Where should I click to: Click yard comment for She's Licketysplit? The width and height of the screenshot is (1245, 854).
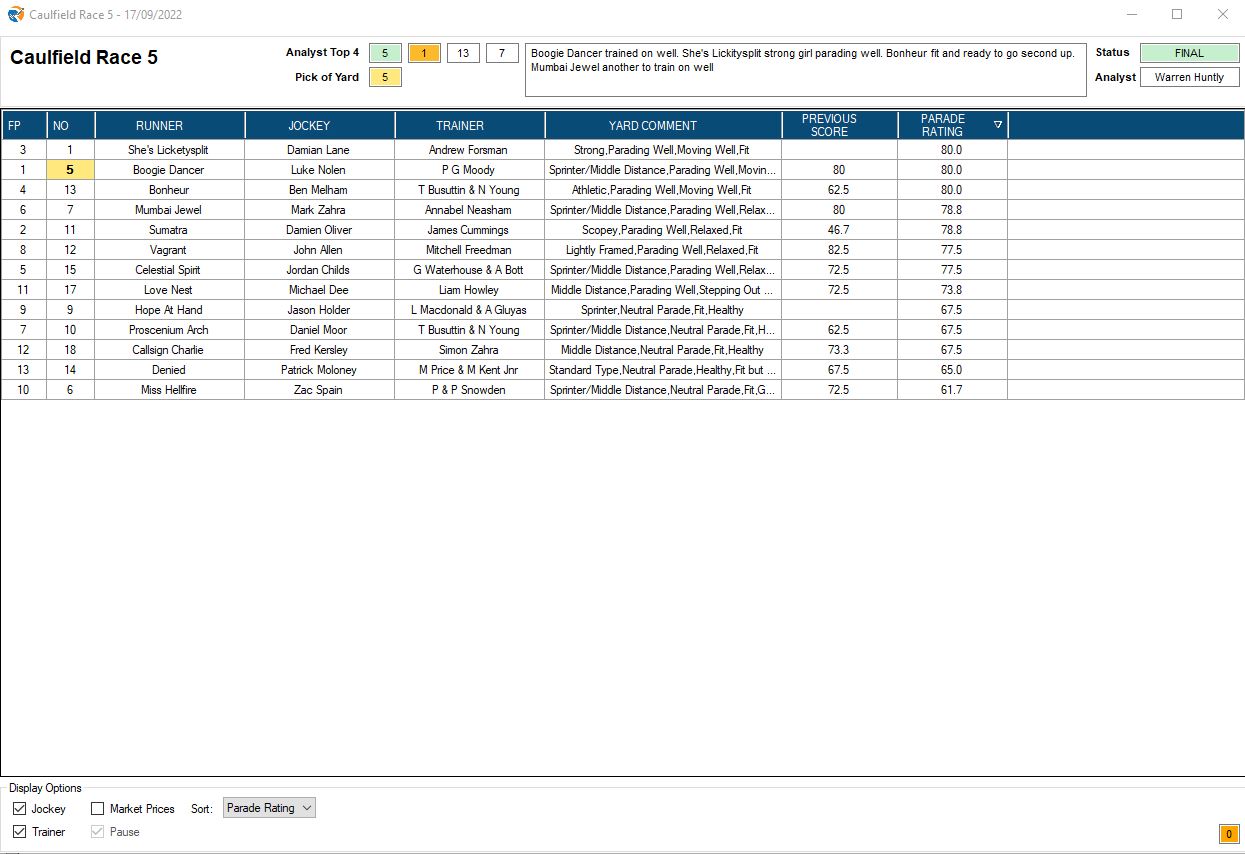[x=663, y=150]
